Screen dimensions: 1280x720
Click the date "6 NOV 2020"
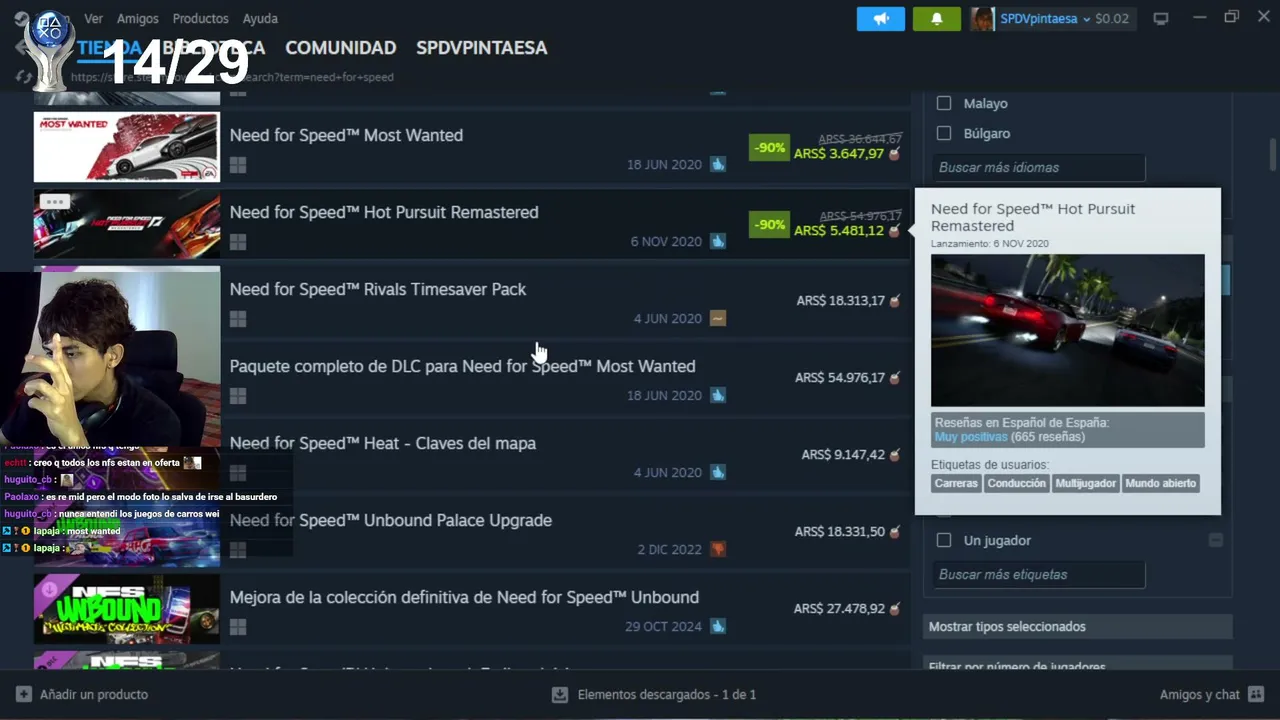(666, 242)
